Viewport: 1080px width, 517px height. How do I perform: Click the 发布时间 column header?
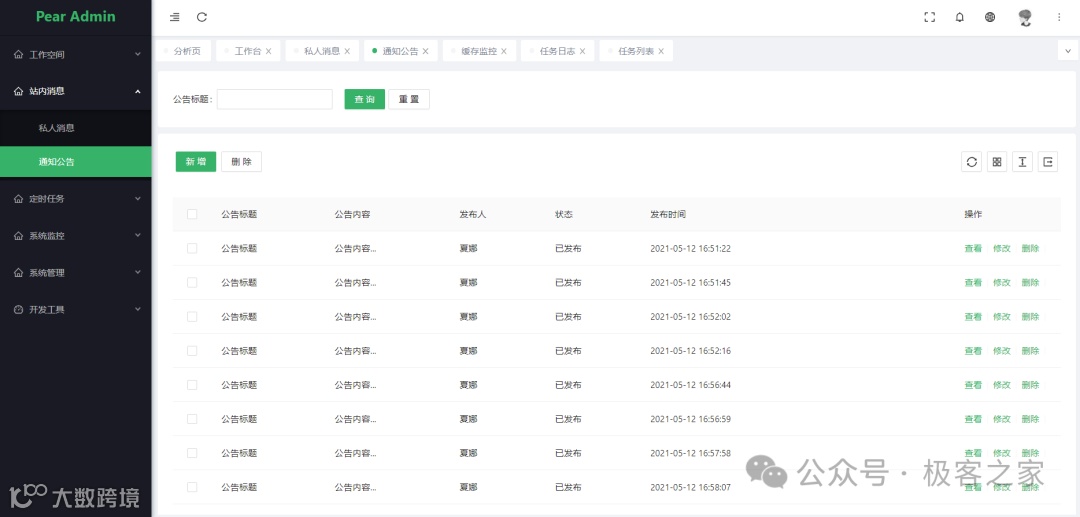(x=668, y=214)
